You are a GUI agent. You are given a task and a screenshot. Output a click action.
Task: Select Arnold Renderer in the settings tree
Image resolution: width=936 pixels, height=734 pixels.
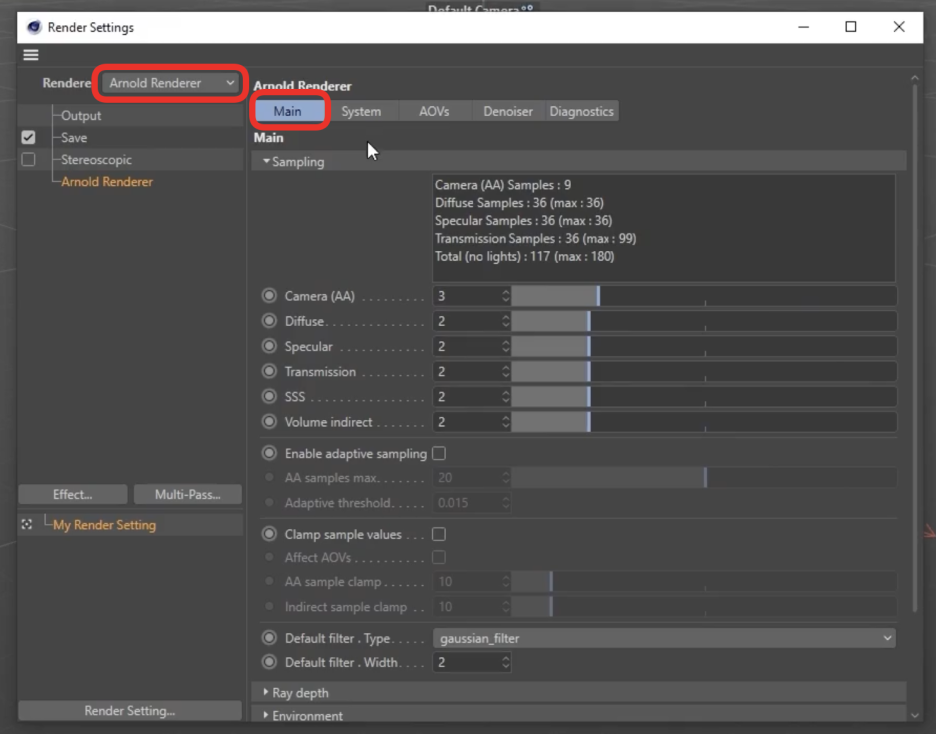107,182
